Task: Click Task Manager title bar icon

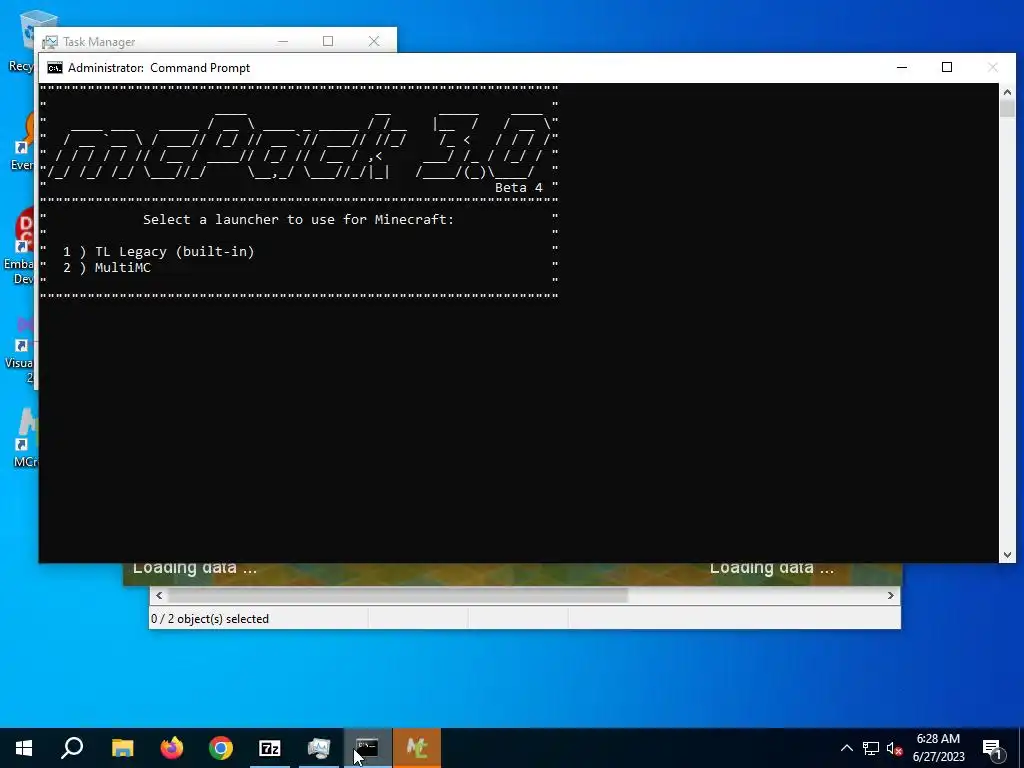Action: tap(50, 42)
